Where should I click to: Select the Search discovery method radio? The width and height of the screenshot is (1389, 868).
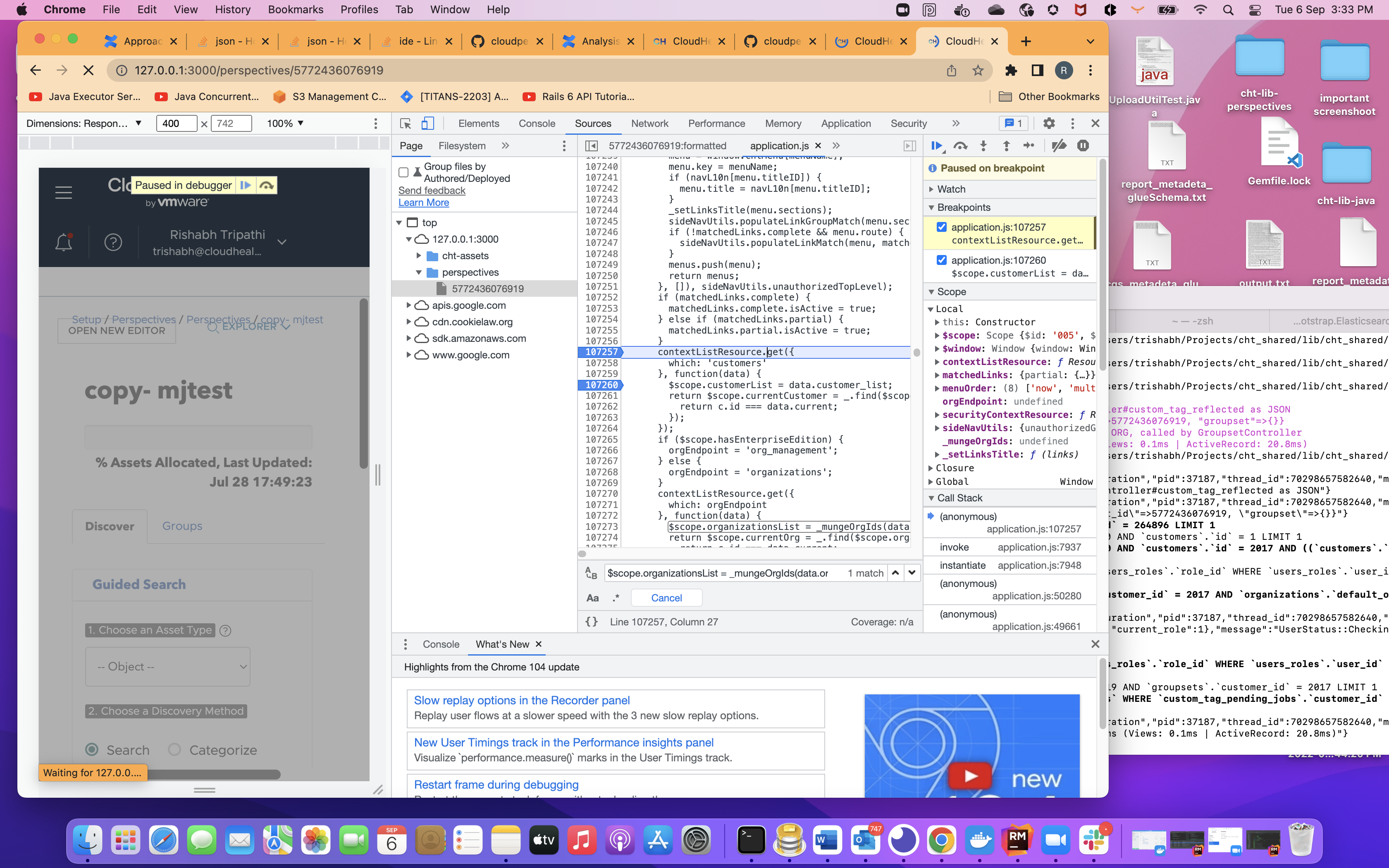coord(92,749)
